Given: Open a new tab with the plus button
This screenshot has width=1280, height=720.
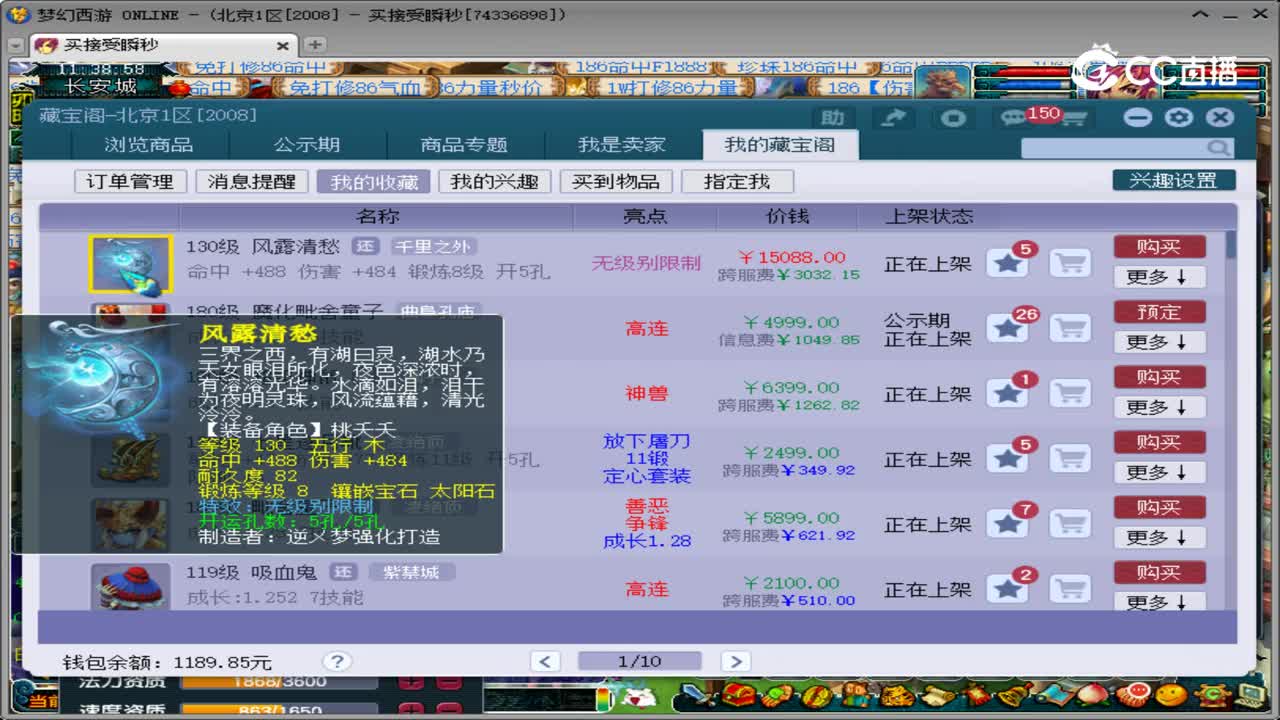Looking at the screenshot, I should pos(314,45).
